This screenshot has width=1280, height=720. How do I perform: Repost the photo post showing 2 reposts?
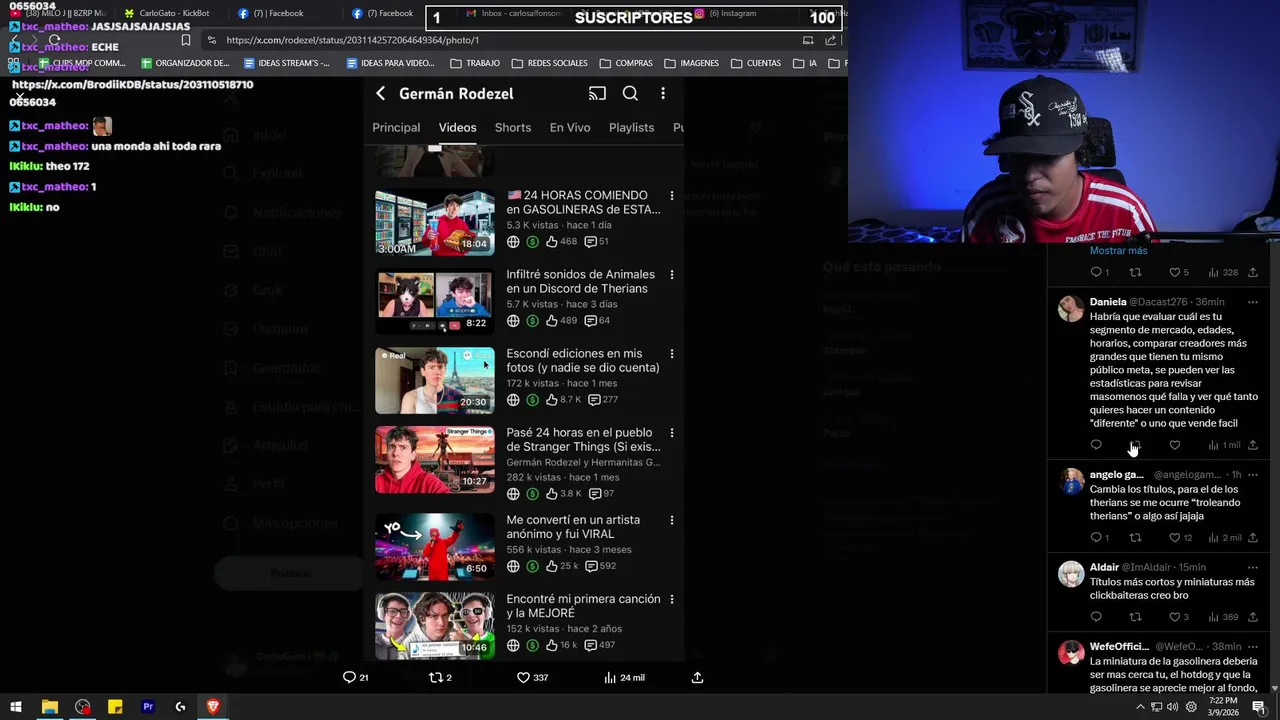coord(435,677)
